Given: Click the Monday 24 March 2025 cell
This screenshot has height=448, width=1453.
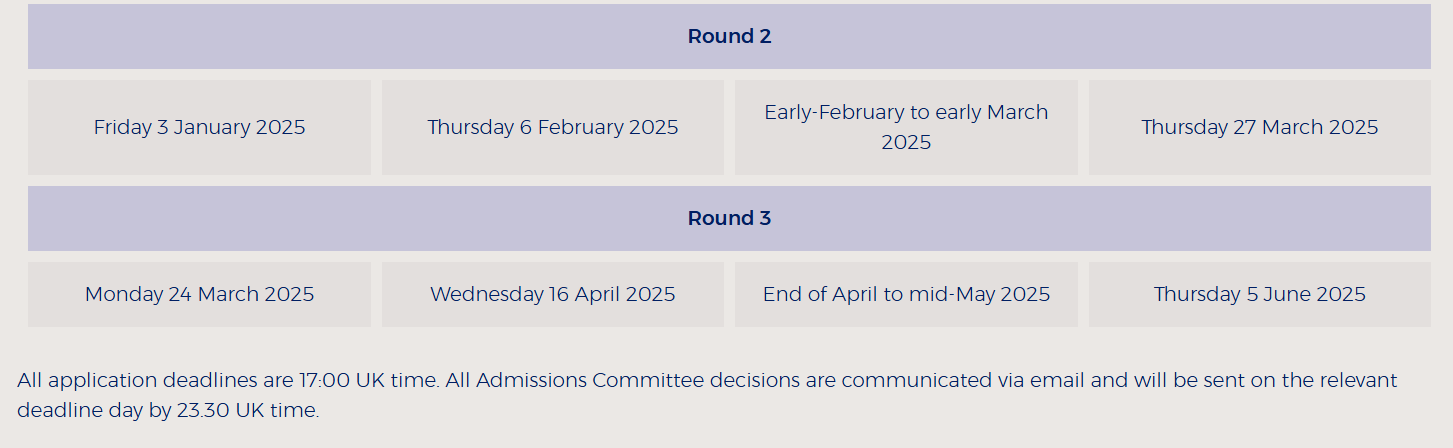Looking at the screenshot, I should 199,295.
